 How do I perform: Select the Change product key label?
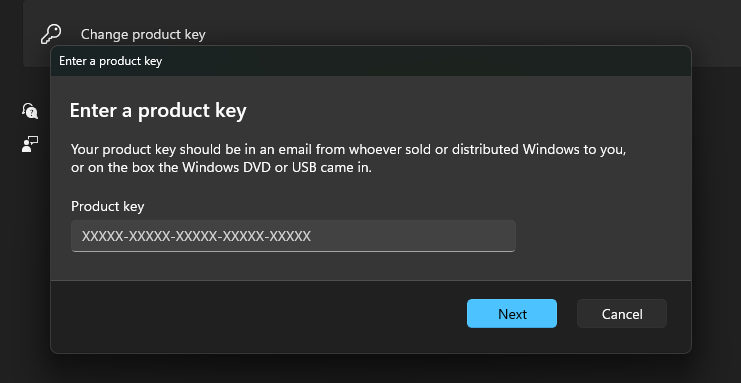coord(143,35)
